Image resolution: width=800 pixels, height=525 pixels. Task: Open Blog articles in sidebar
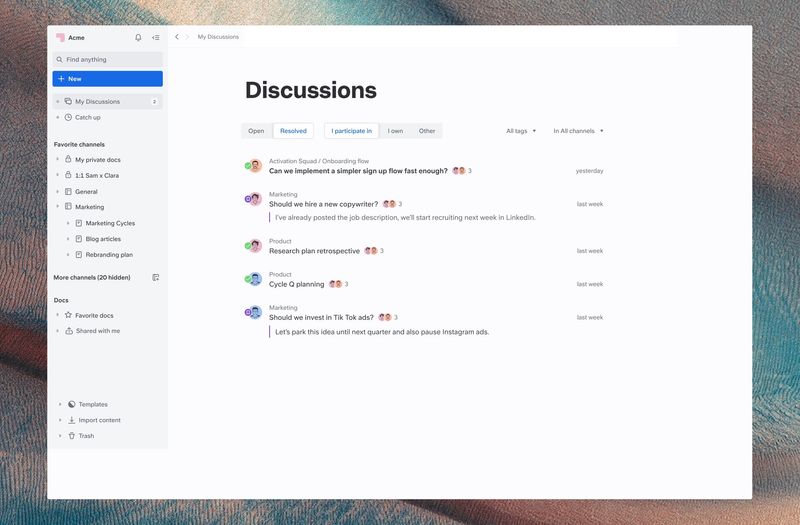click(x=103, y=239)
